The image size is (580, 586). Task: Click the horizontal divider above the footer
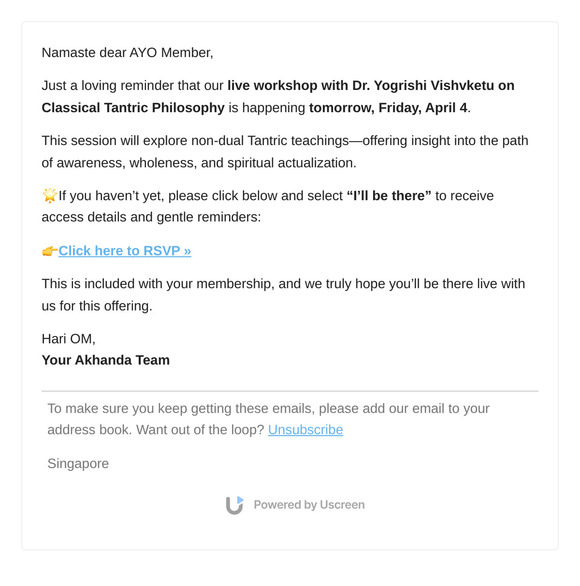click(x=290, y=391)
